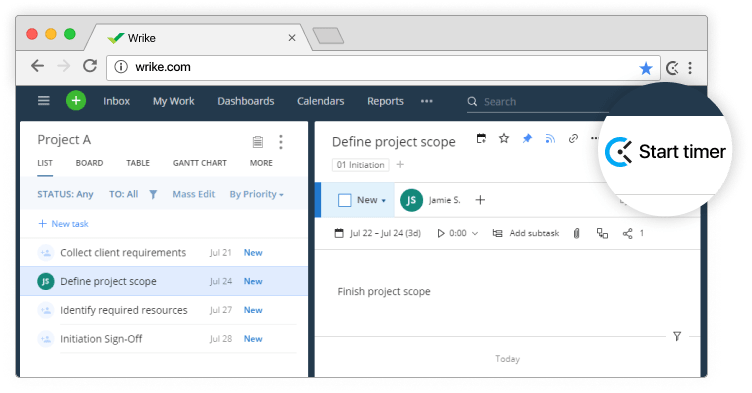The height and width of the screenshot is (393, 752).
Task: Click the share icon with count 1
Action: [x=627, y=234]
